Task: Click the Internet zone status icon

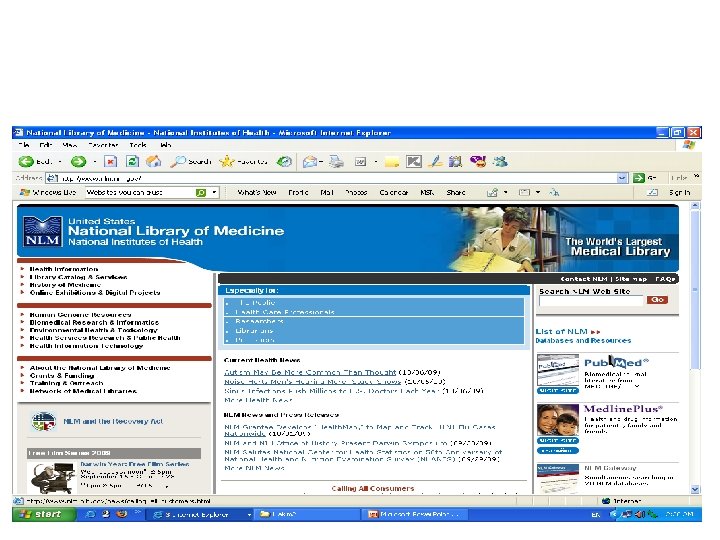Action: [x=606, y=501]
